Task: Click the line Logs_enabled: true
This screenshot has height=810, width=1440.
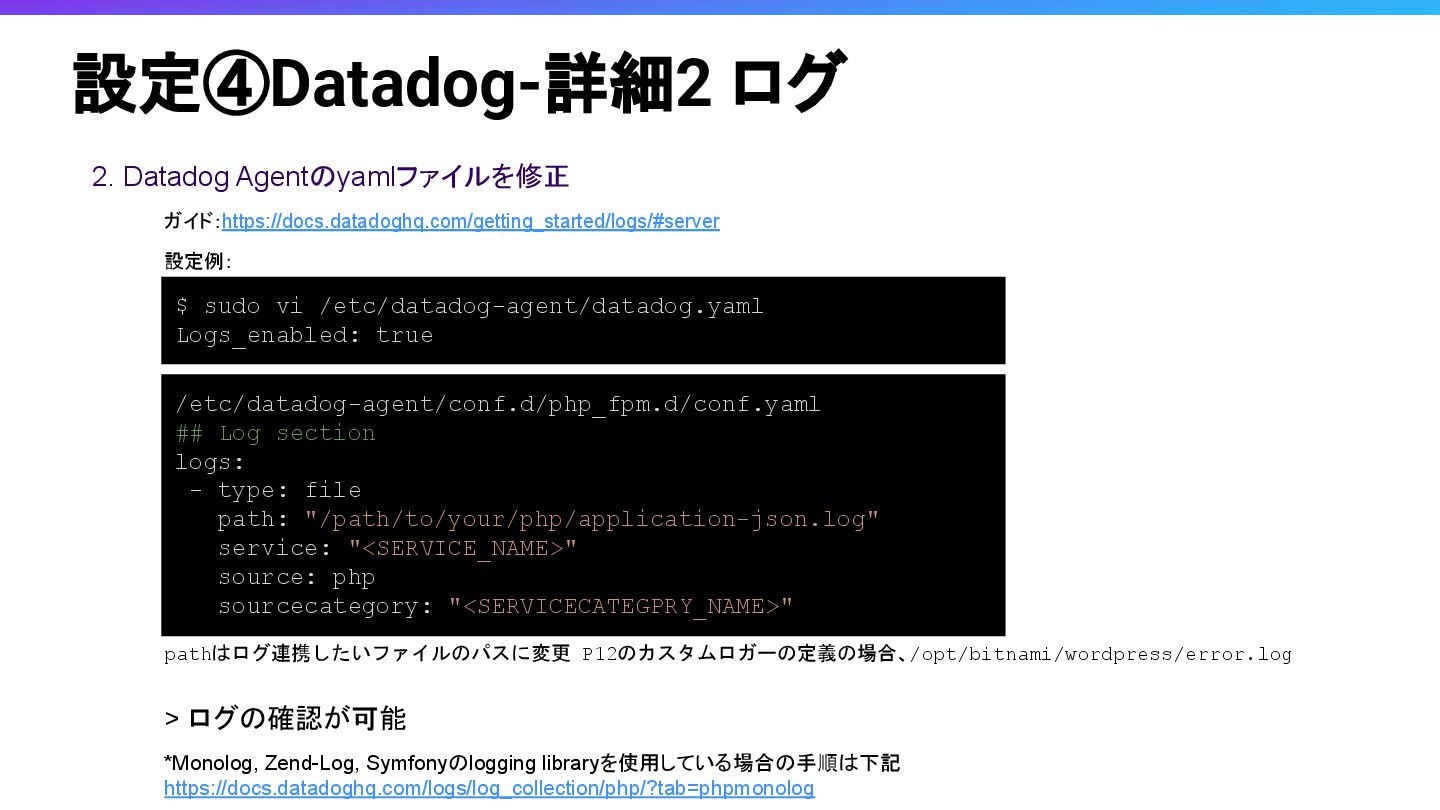Action: [305, 335]
